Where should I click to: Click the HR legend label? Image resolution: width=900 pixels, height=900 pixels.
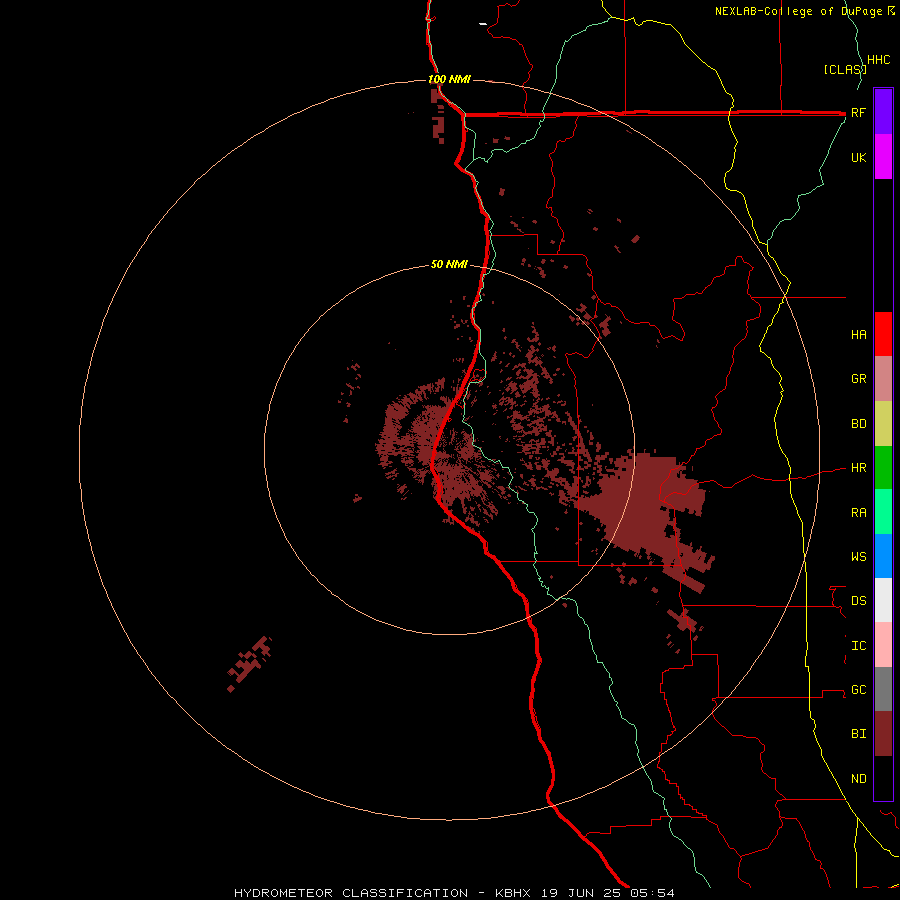[x=858, y=468]
